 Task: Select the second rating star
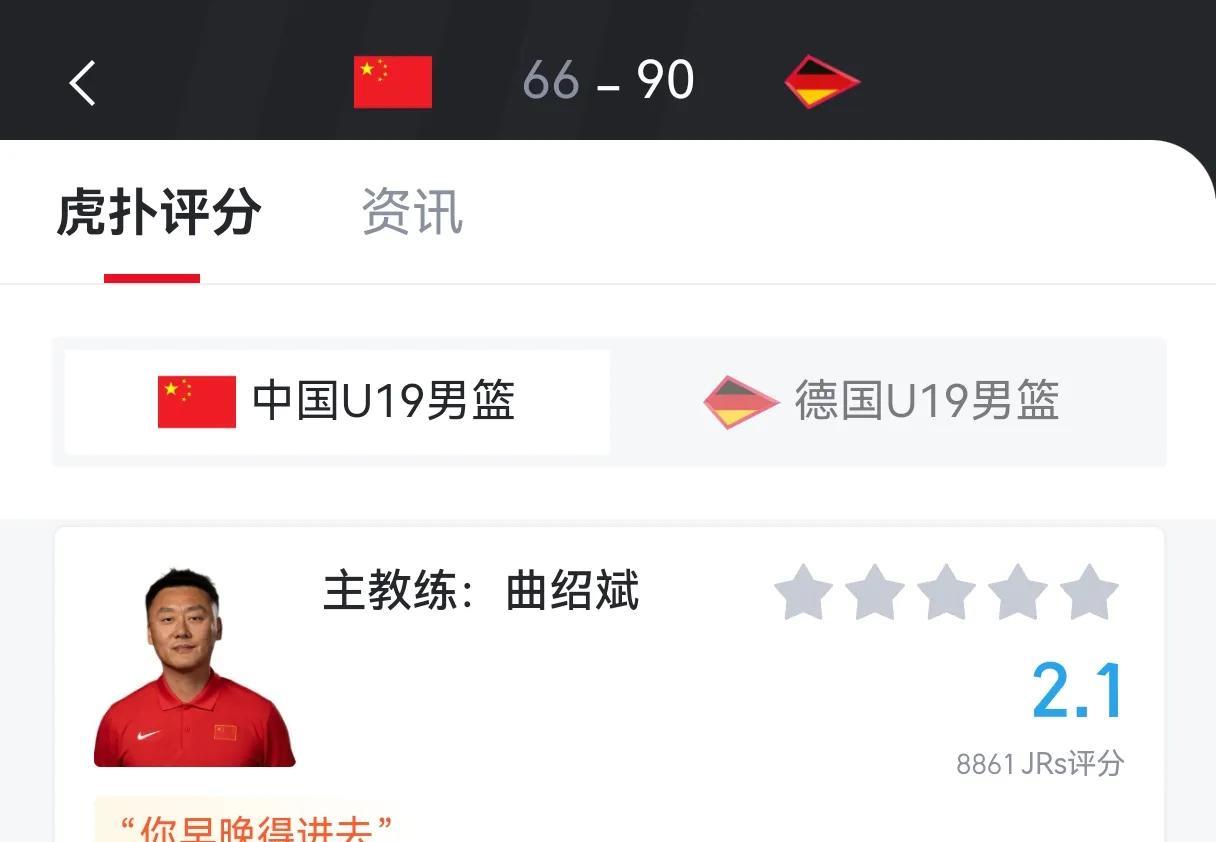875,593
